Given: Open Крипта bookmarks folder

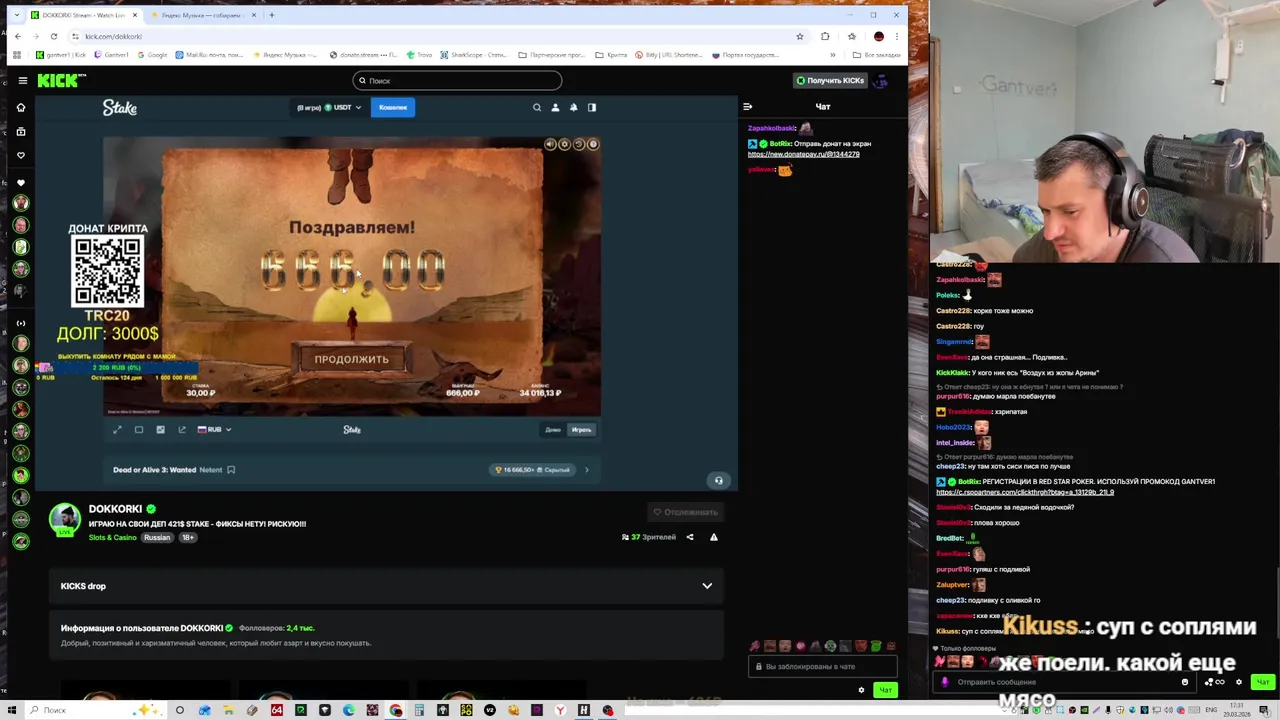Looking at the screenshot, I should point(611,55).
